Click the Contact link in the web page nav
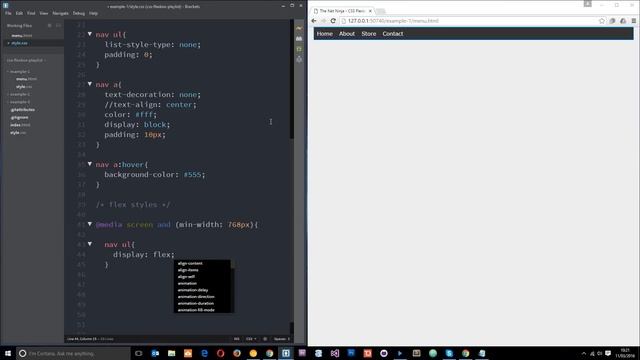The image size is (640, 360). click(393, 34)
